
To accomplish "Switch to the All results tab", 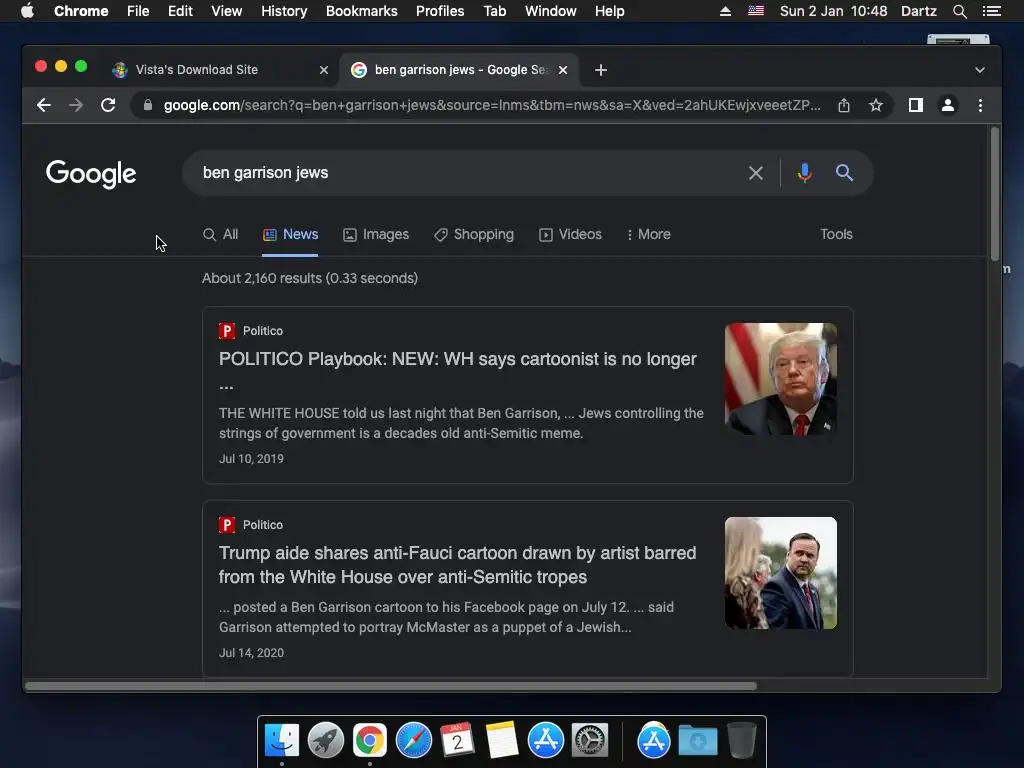I will coord(221,234).
